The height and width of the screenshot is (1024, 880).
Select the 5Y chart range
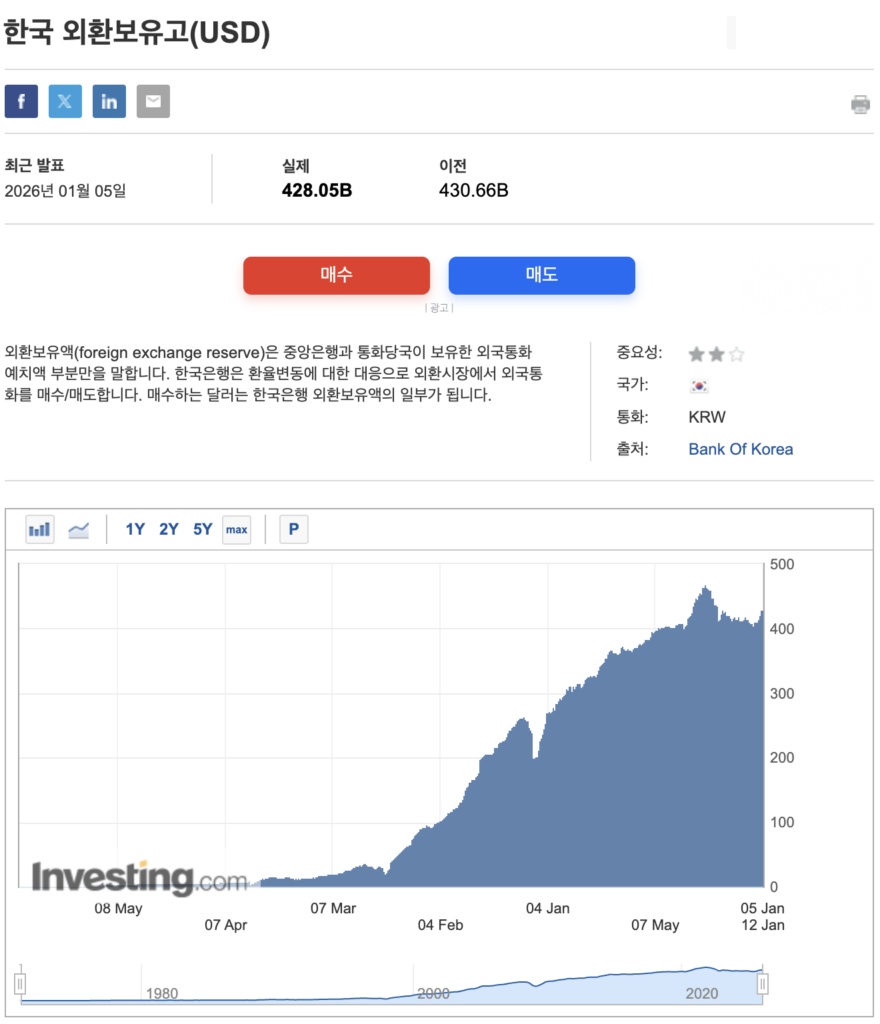point(203,529)
